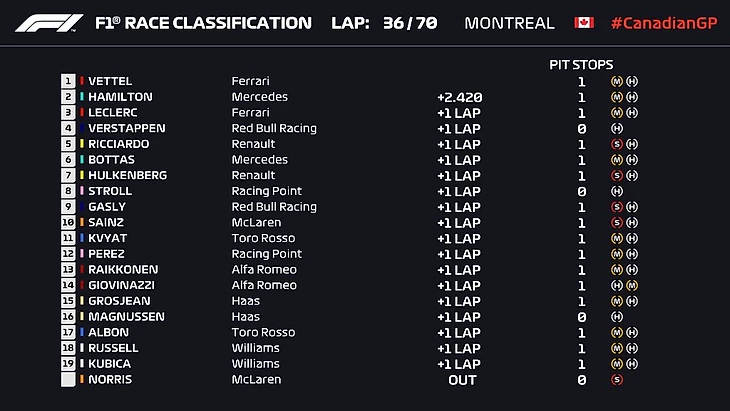Click Verstappen's hard tyre icon

pyautogui.click(x=617, y=128)
